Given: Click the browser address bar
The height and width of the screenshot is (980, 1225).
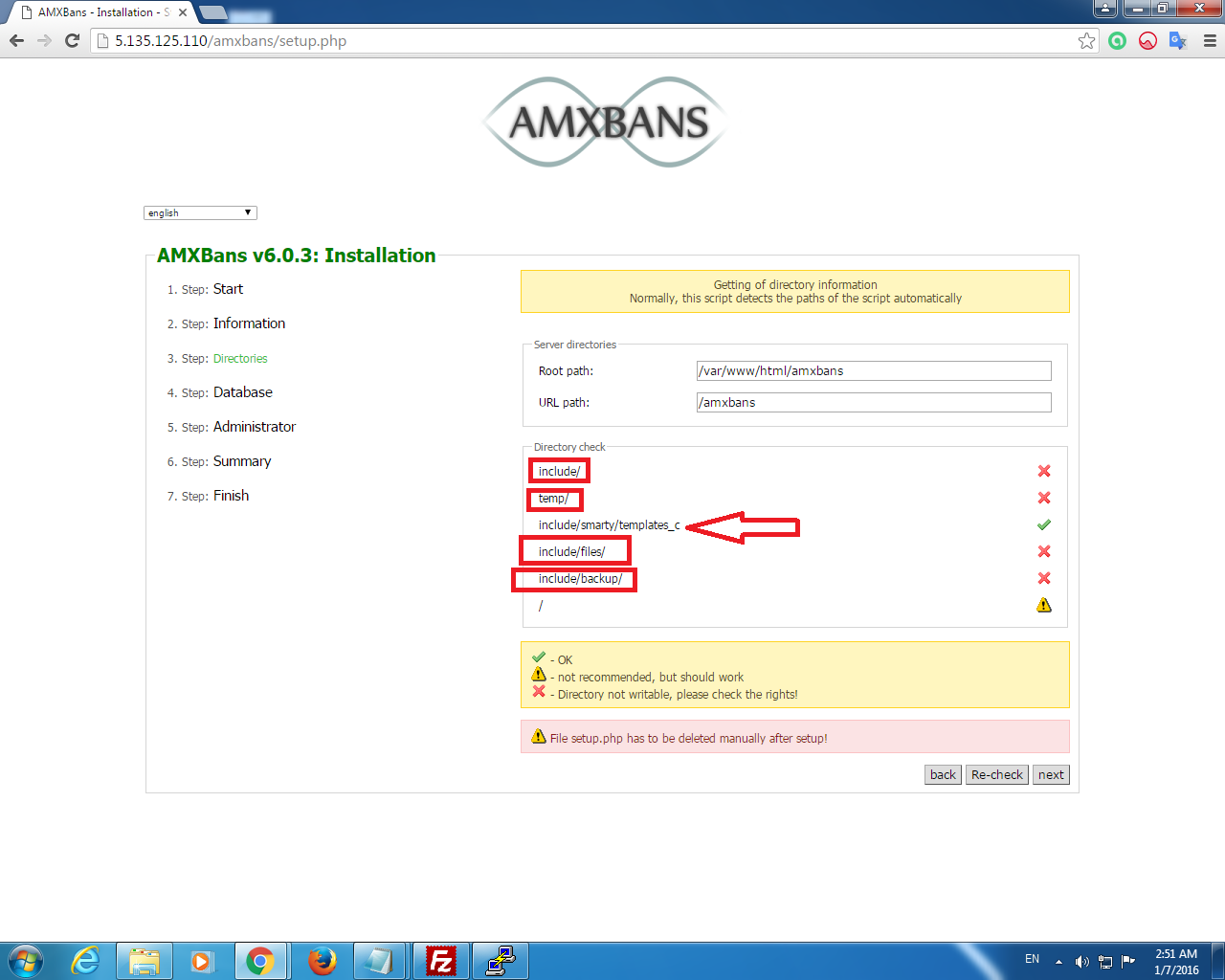Looking at the screenshot, I should [593, 41].
